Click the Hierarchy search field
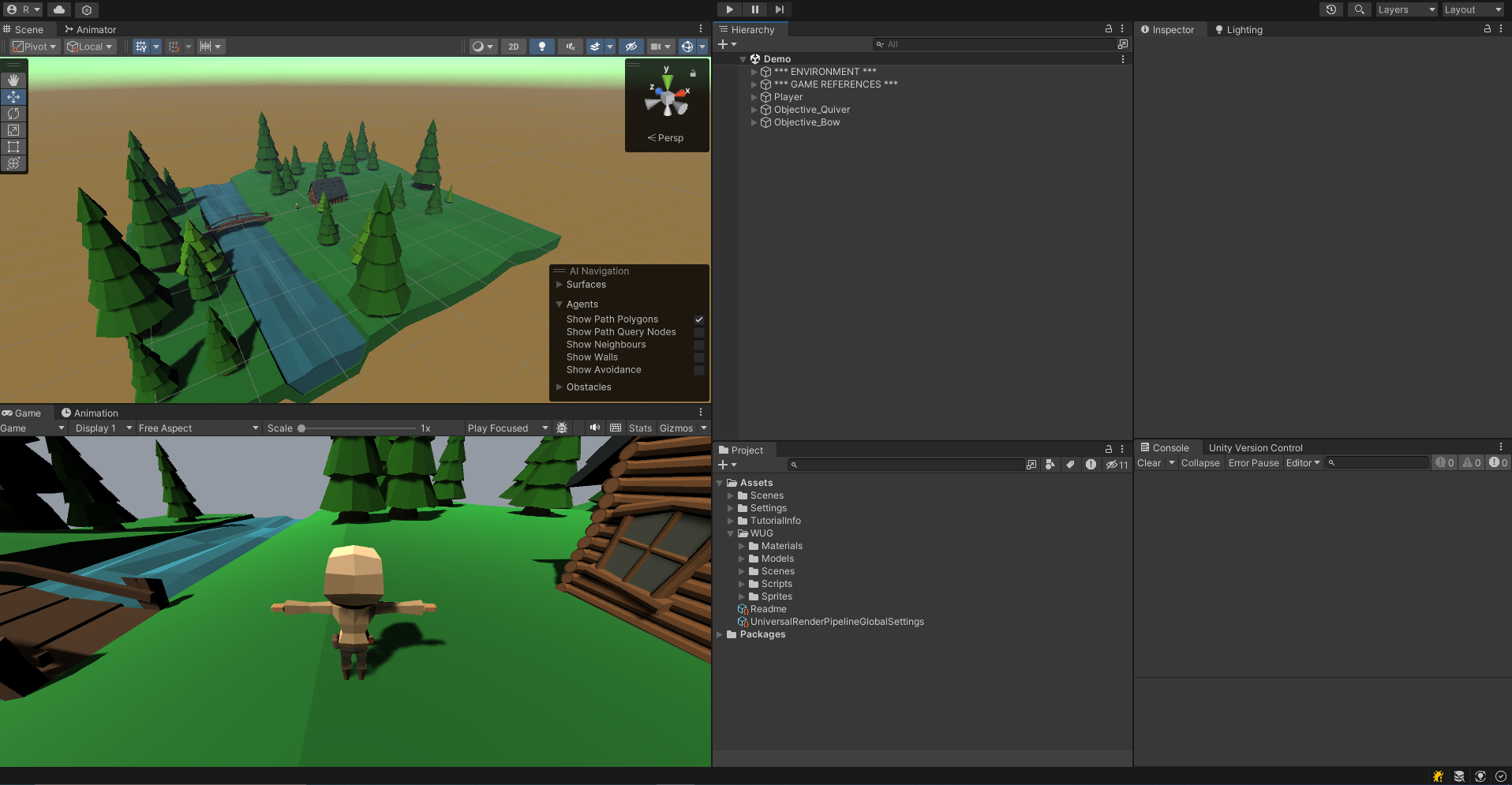 (x=994, y=44)
